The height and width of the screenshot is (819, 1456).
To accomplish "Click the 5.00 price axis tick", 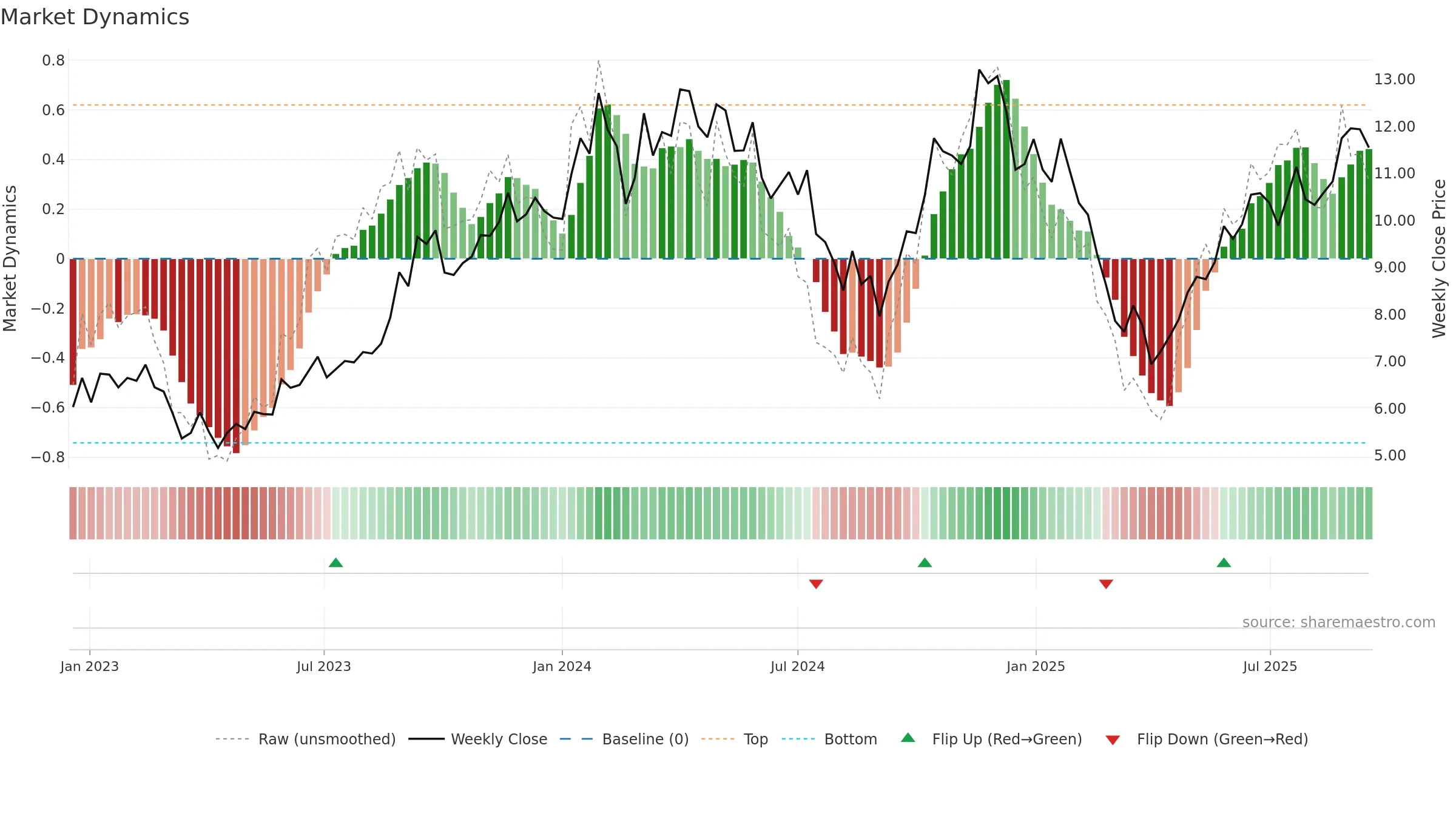I will coord(1390,456).
